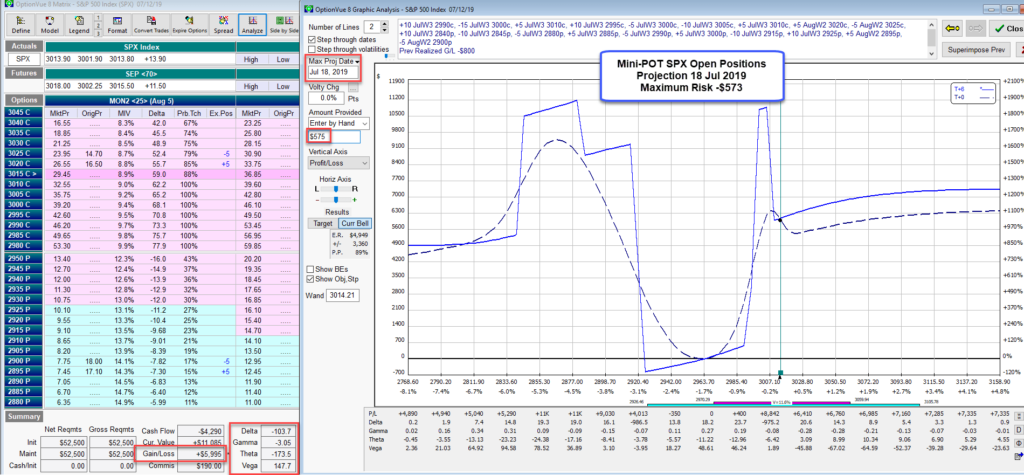Adjust the Horiz Axis minus-plus zoom slider
The image size is (1024, 475).
pyautogui.click(x=338, y=199)
